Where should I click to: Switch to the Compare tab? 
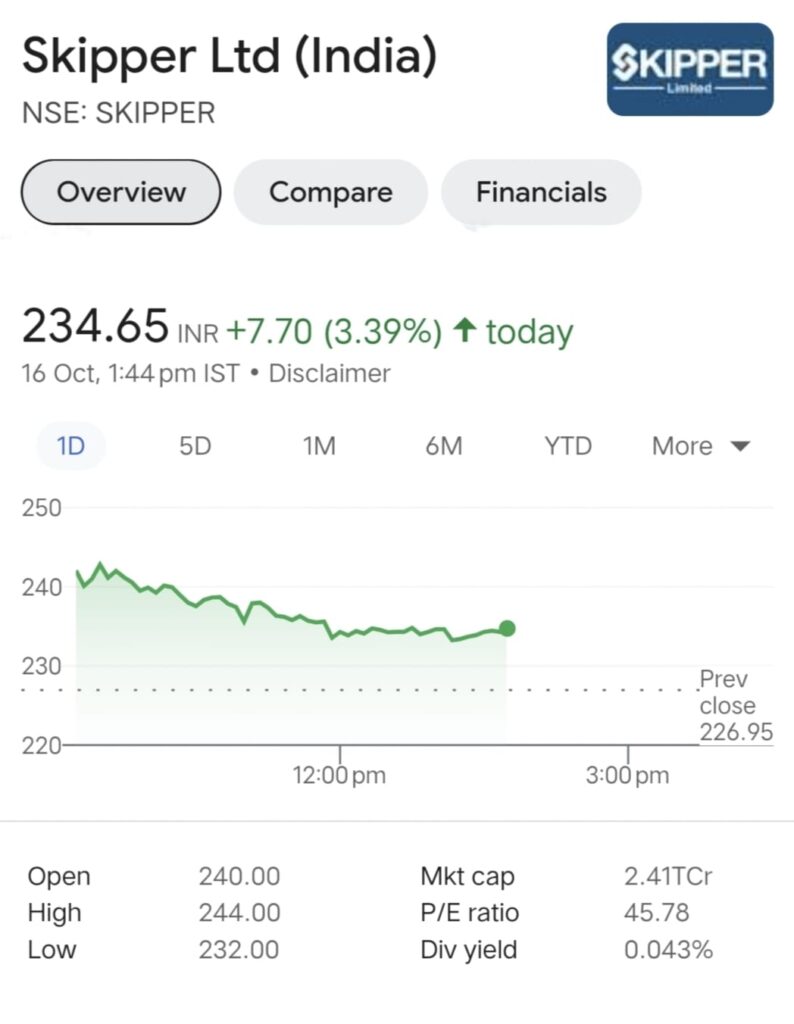330,192
